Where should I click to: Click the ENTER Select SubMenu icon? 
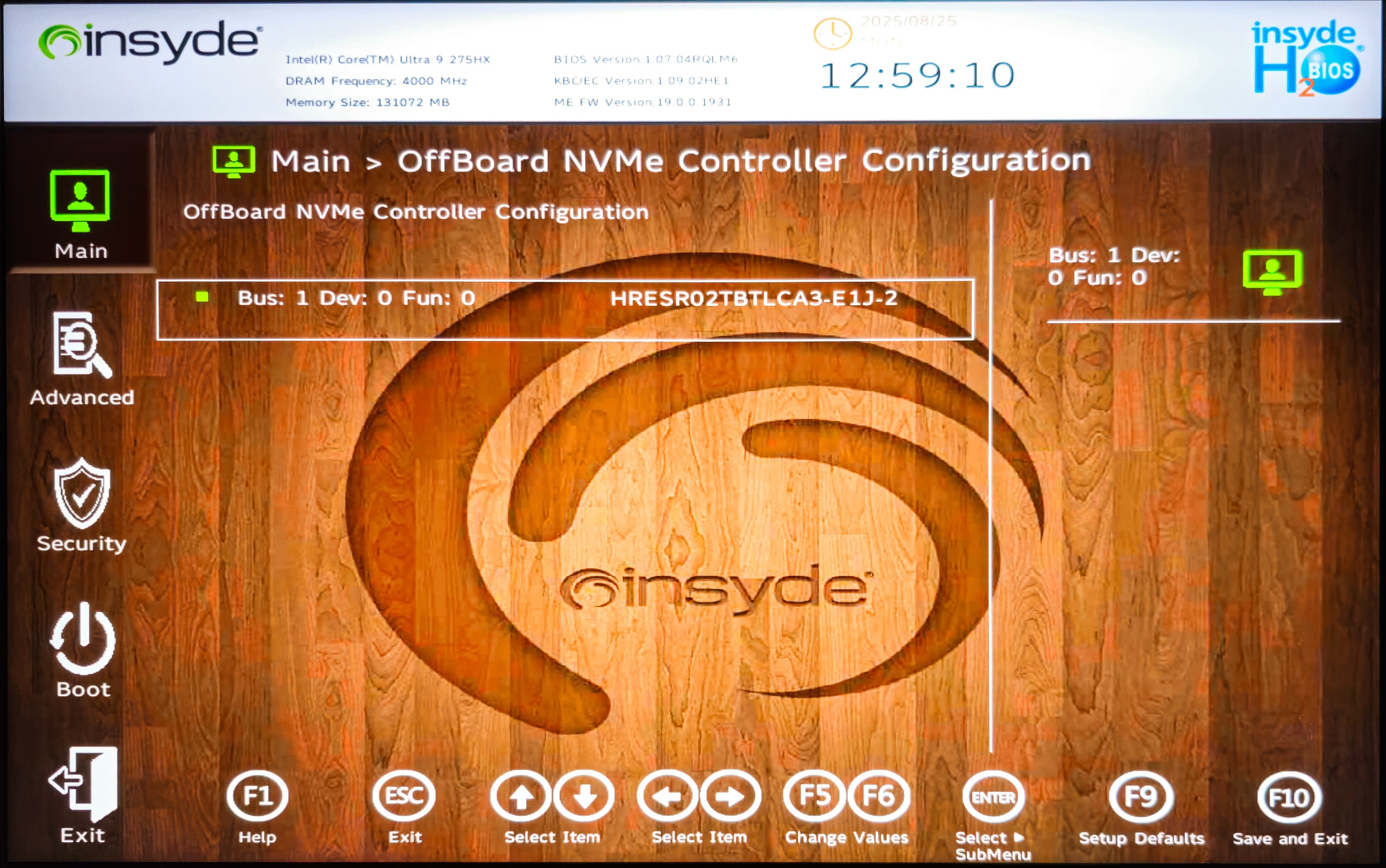(x=993, y=797)
